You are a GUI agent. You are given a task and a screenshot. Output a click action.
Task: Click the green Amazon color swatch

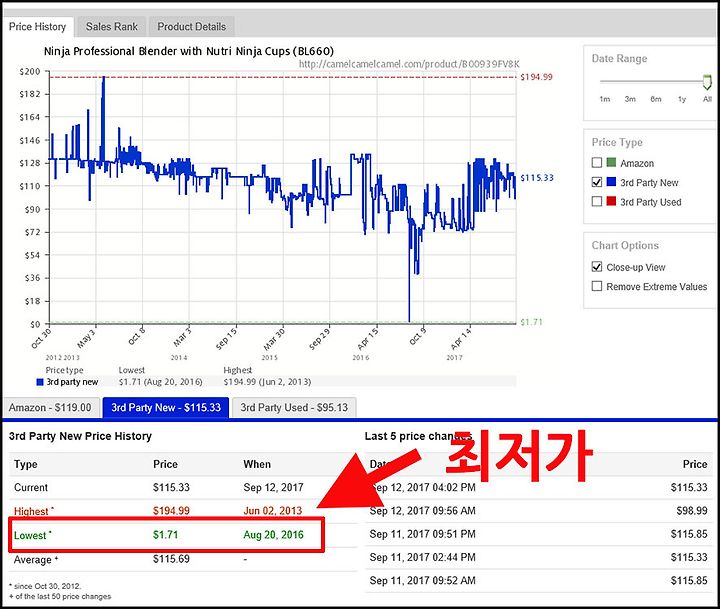[611, 162]
